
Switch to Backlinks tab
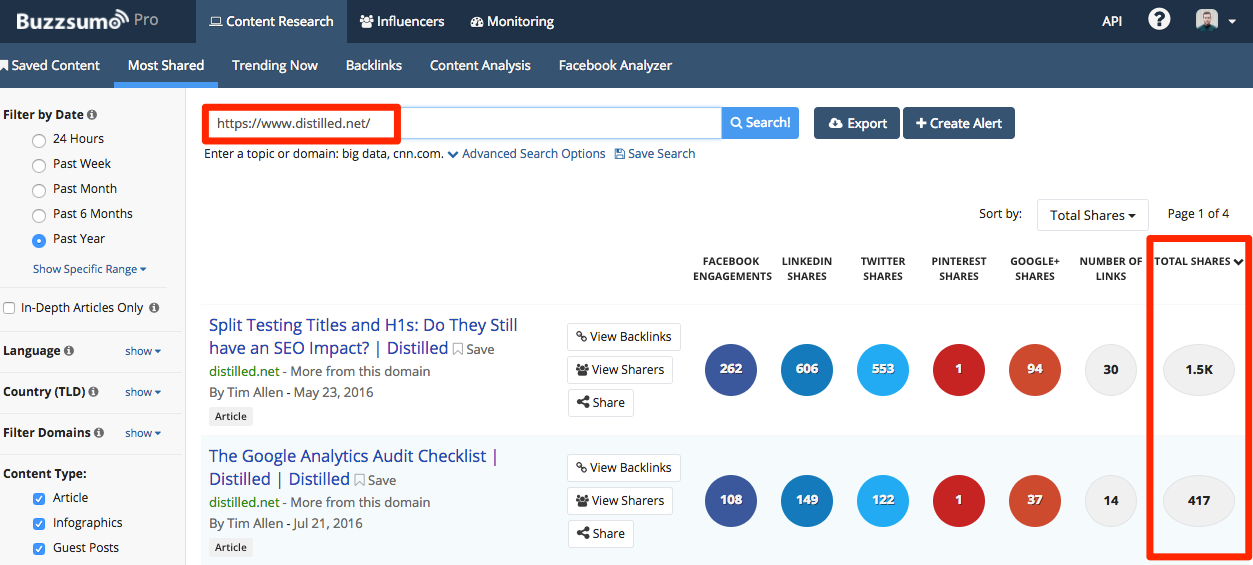[374, 65]
